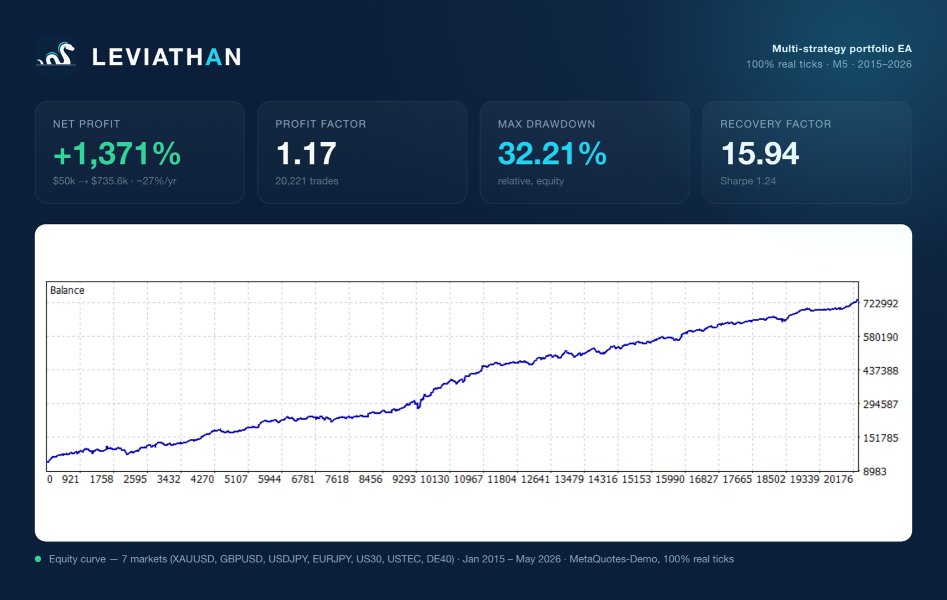
Task: Click the +1,371% net profit value
Action: pyautogui.click(x=117, y=153)
